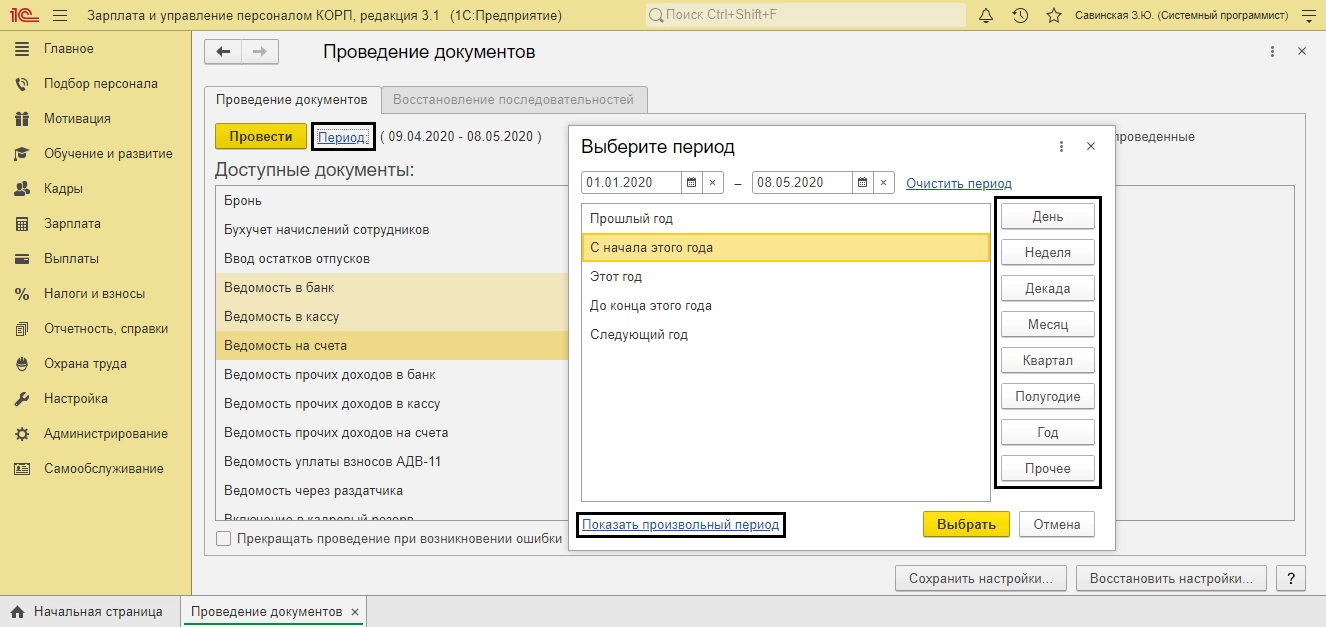Select Ведомость в банк document row
The width and height of the screenshot is (1326, 627).
point(391,288)
